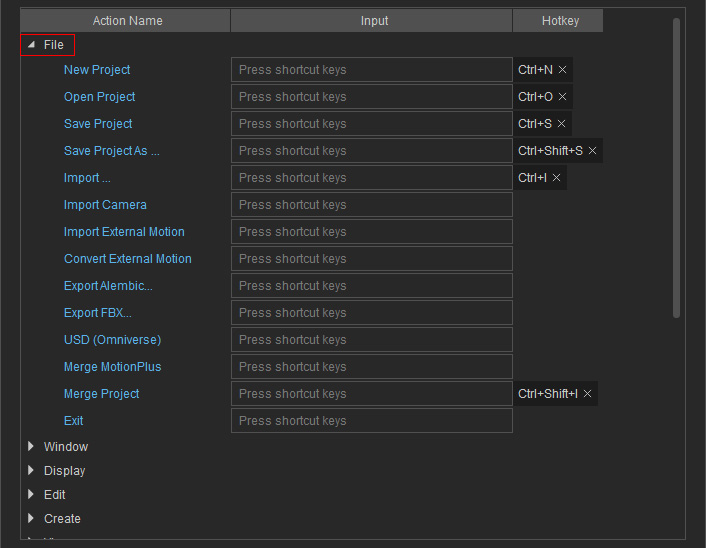Expand the Display category
Viewport: 706px width, 548px height.
point(31,471)
